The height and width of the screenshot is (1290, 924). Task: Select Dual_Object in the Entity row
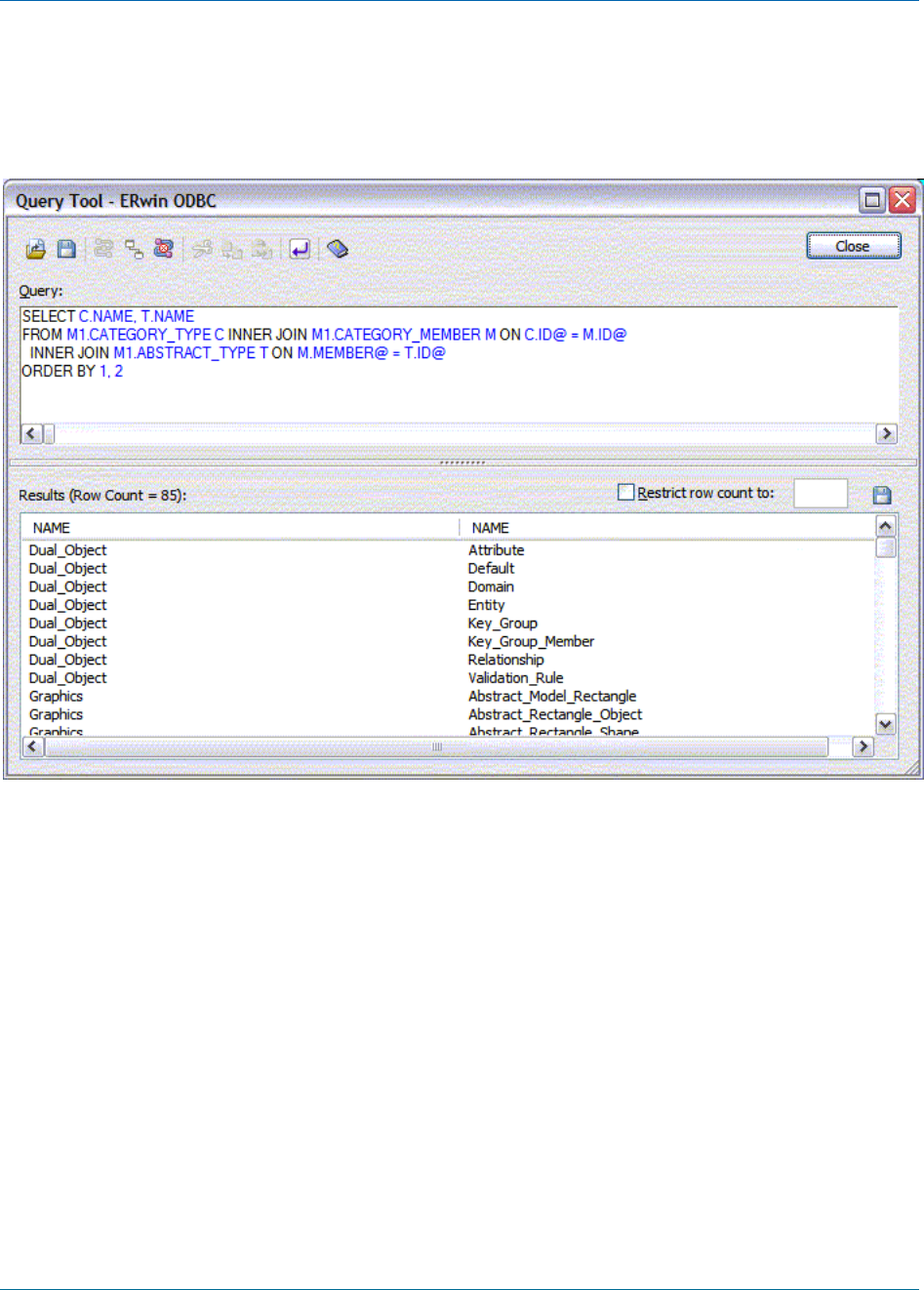[x=67, y=605]
